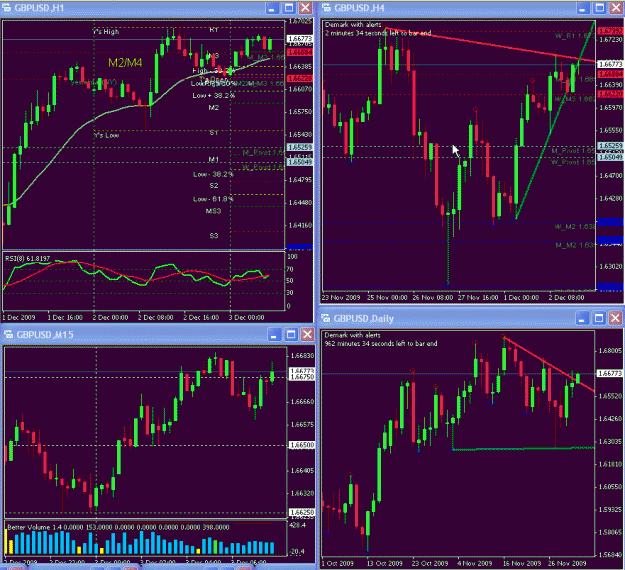
Task: Minimize the GBPUSD,Daily chart window
Action: (582, 318)
